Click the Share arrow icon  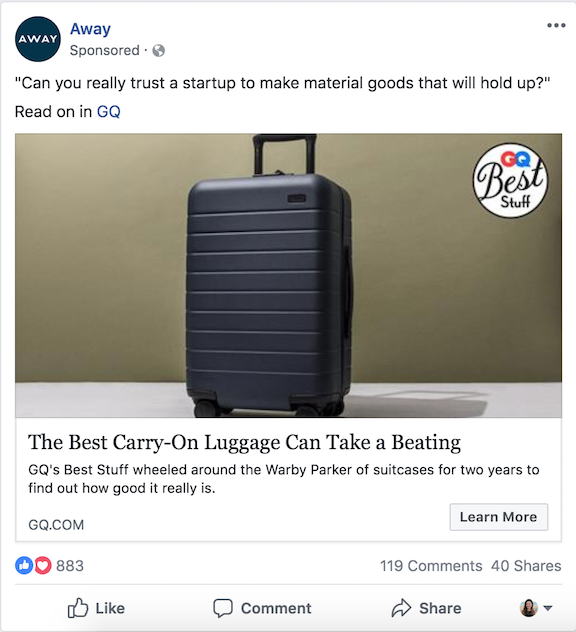(401, 608)
